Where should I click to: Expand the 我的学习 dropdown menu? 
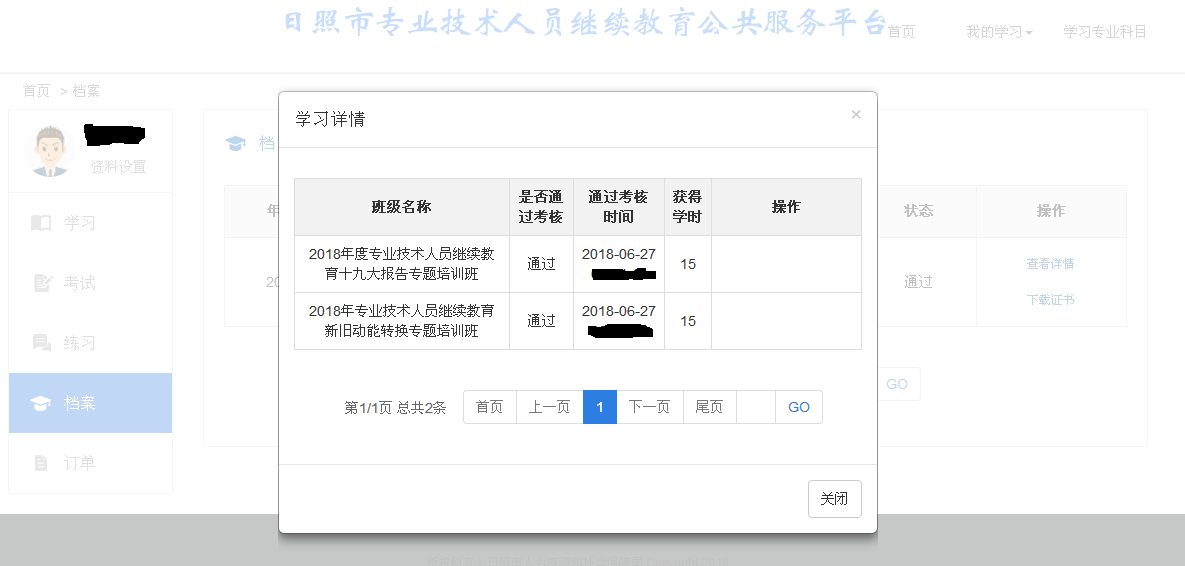tap(998, 32)
